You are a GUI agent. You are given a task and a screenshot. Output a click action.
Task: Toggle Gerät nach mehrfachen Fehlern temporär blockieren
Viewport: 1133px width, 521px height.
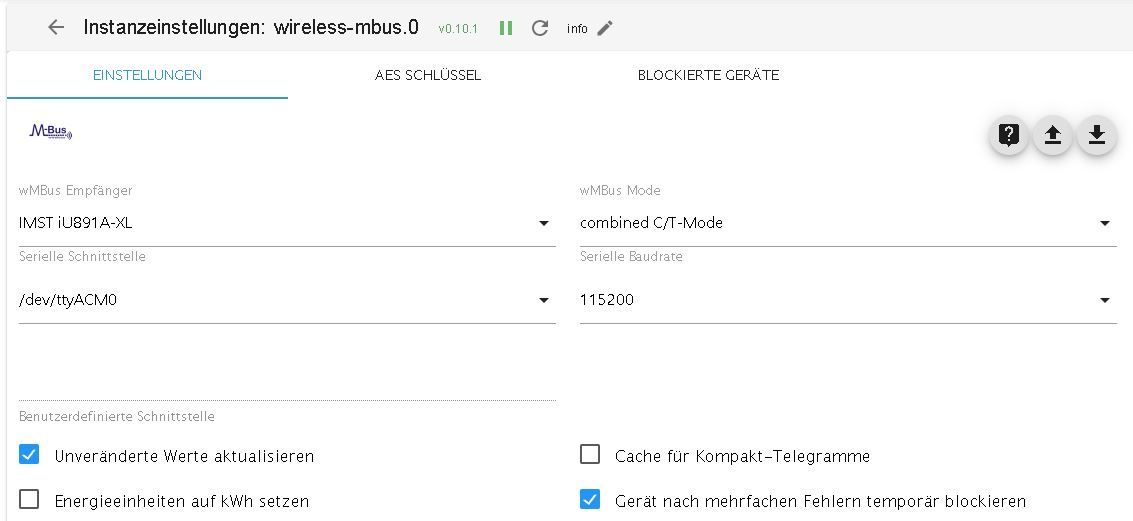coord(590,499)
